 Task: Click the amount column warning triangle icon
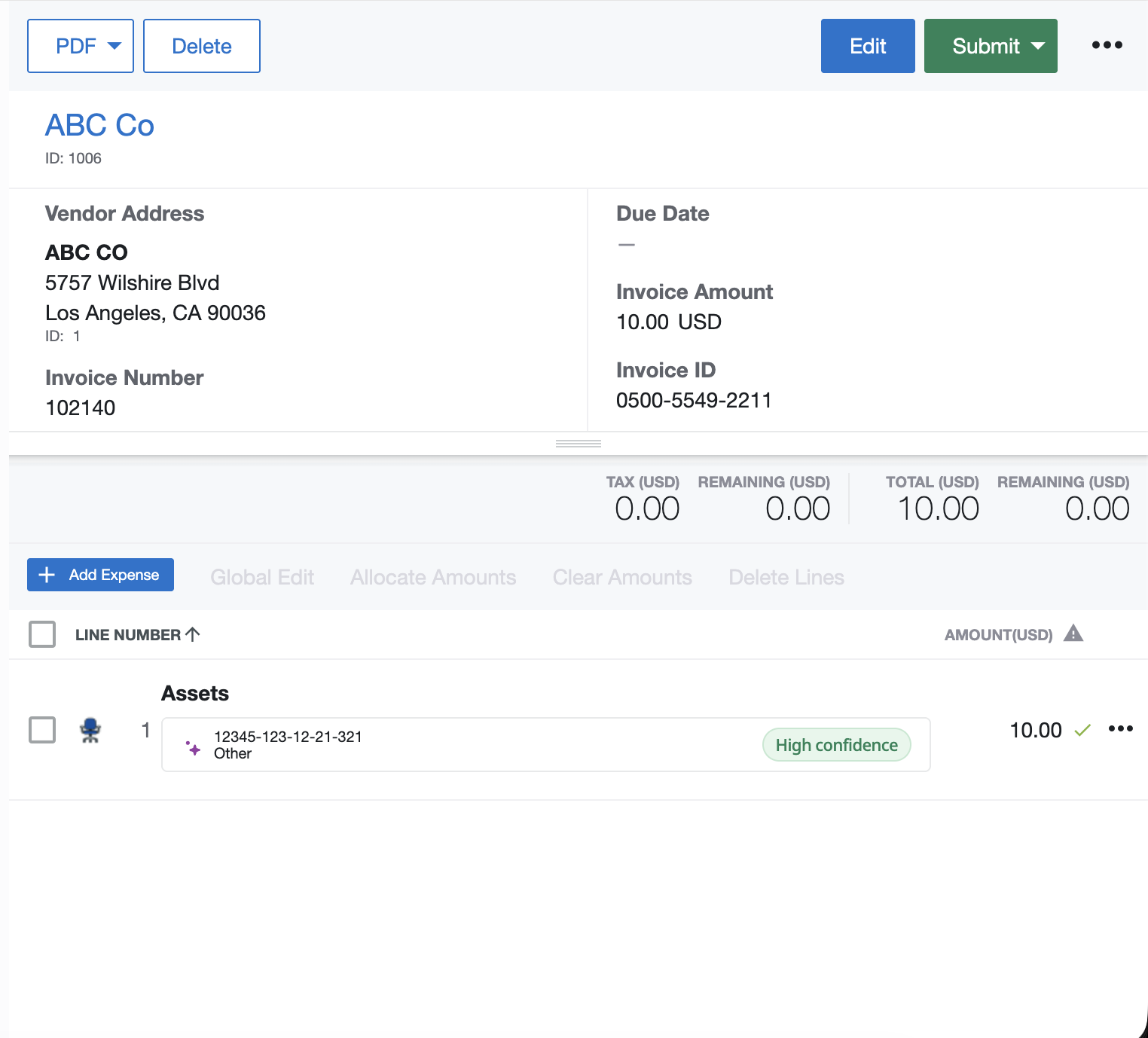[1073, 633]
